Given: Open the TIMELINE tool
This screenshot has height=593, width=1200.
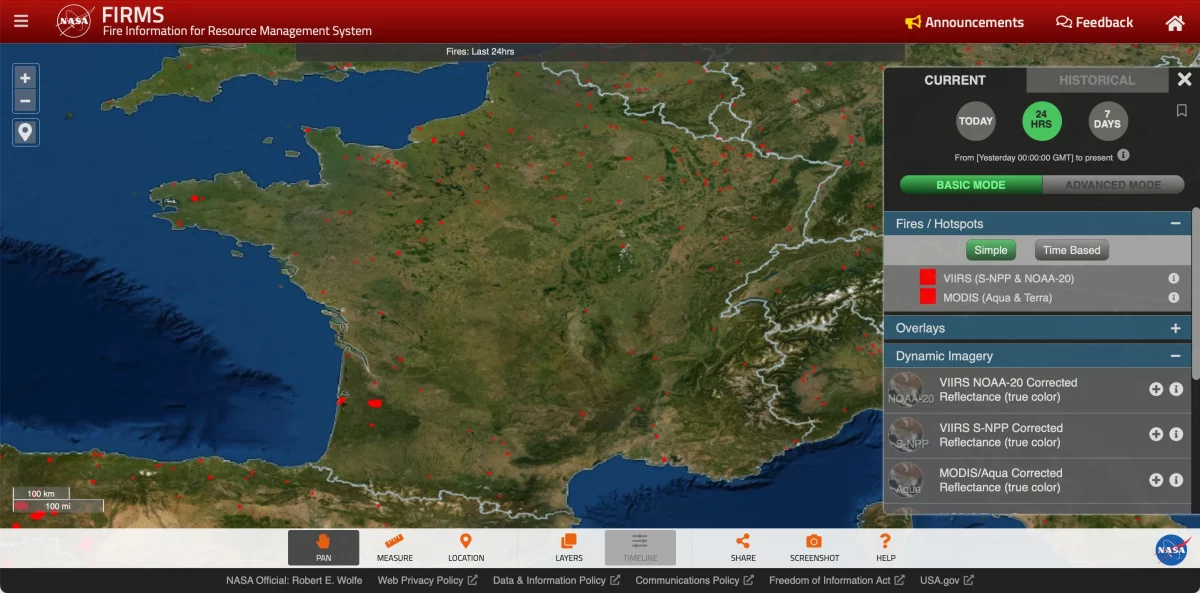Looking at the screenshot, I should coord(640,548).
